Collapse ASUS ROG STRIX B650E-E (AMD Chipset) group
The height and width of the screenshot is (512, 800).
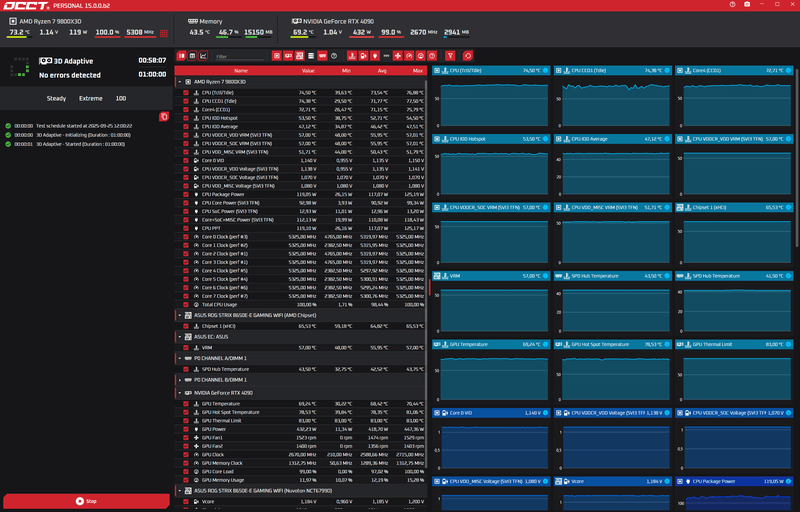pos(180,315)
